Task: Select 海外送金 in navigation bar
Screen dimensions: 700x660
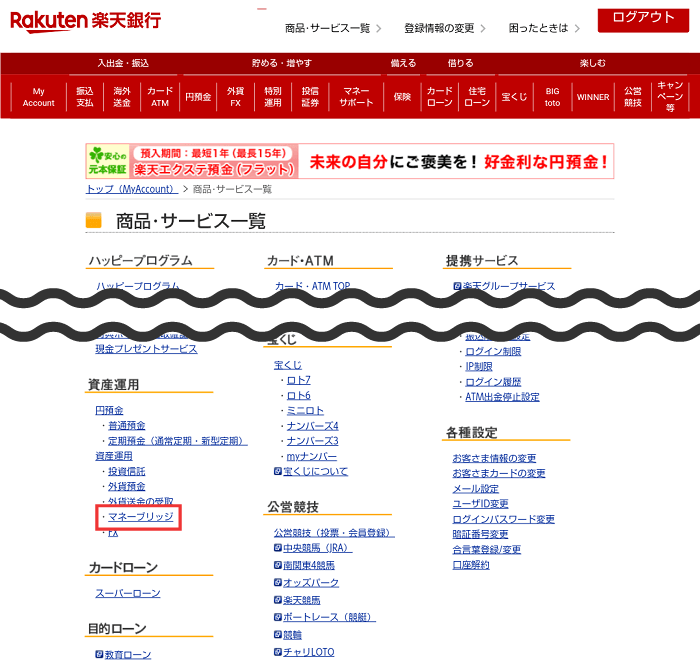Action: (x=122, y=97)
